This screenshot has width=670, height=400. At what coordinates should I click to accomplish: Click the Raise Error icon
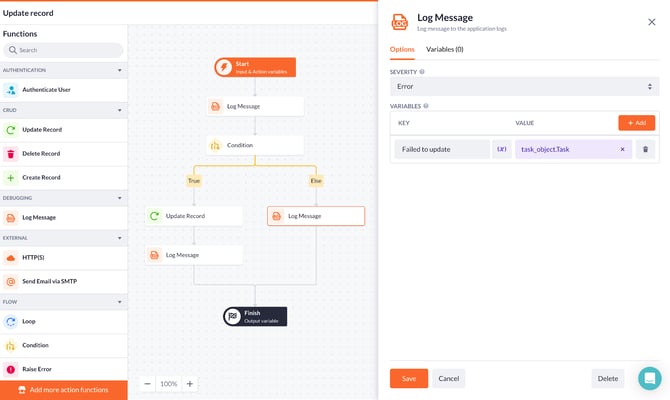11,369
